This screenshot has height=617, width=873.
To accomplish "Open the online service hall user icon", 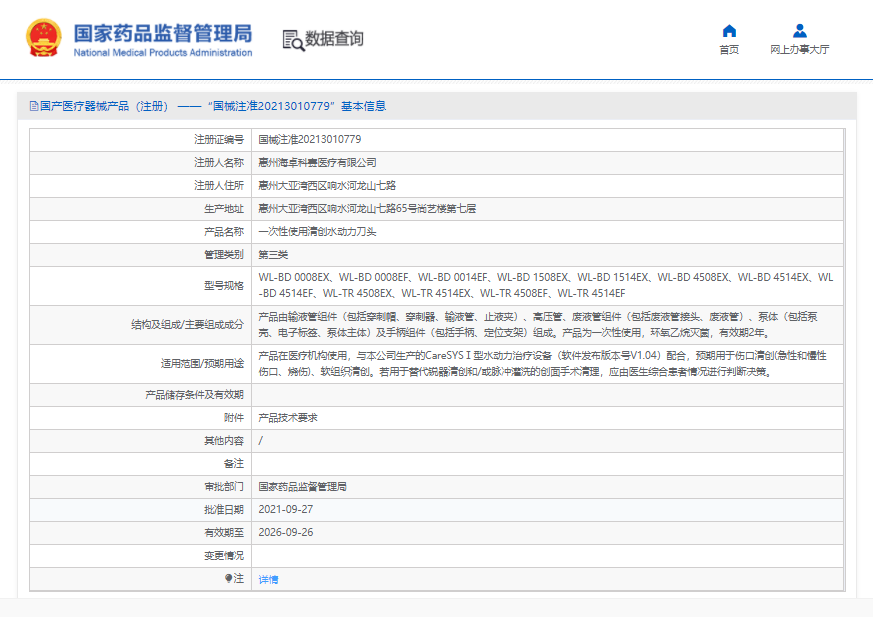I will pos(800,31).
